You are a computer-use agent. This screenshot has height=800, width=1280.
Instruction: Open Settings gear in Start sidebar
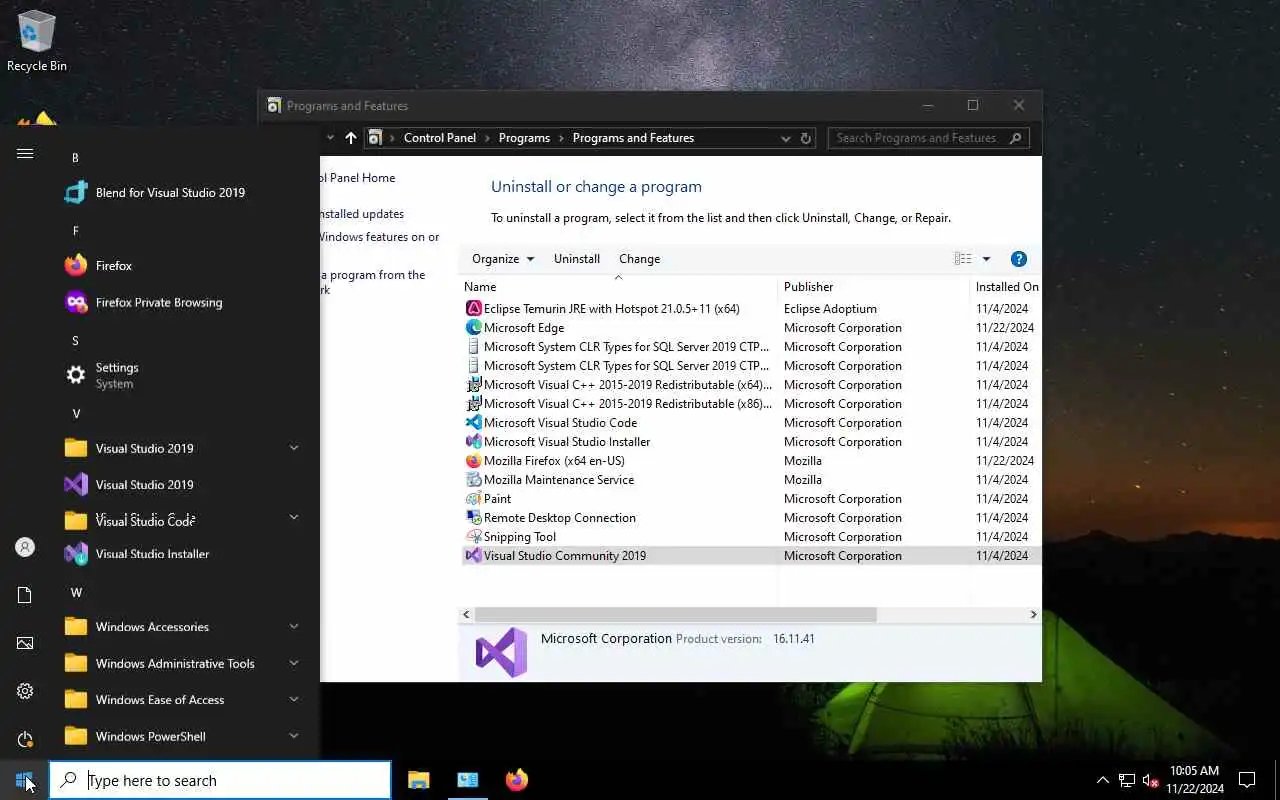click(25, 691)
